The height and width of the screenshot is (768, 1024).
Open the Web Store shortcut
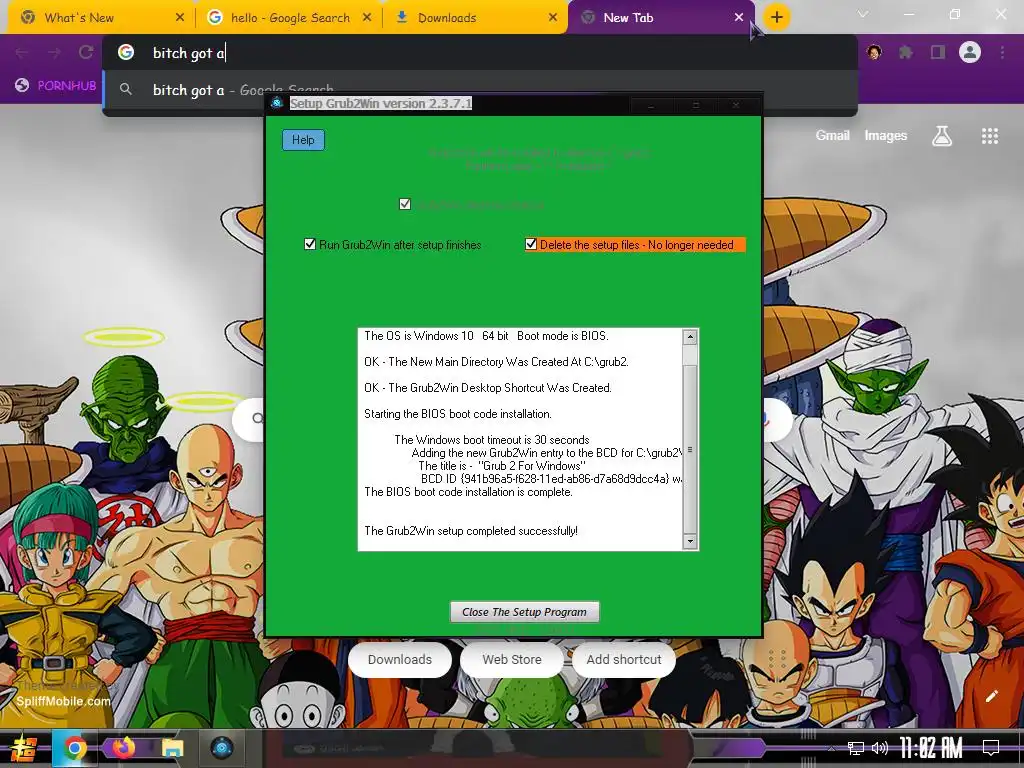(512, 660)
